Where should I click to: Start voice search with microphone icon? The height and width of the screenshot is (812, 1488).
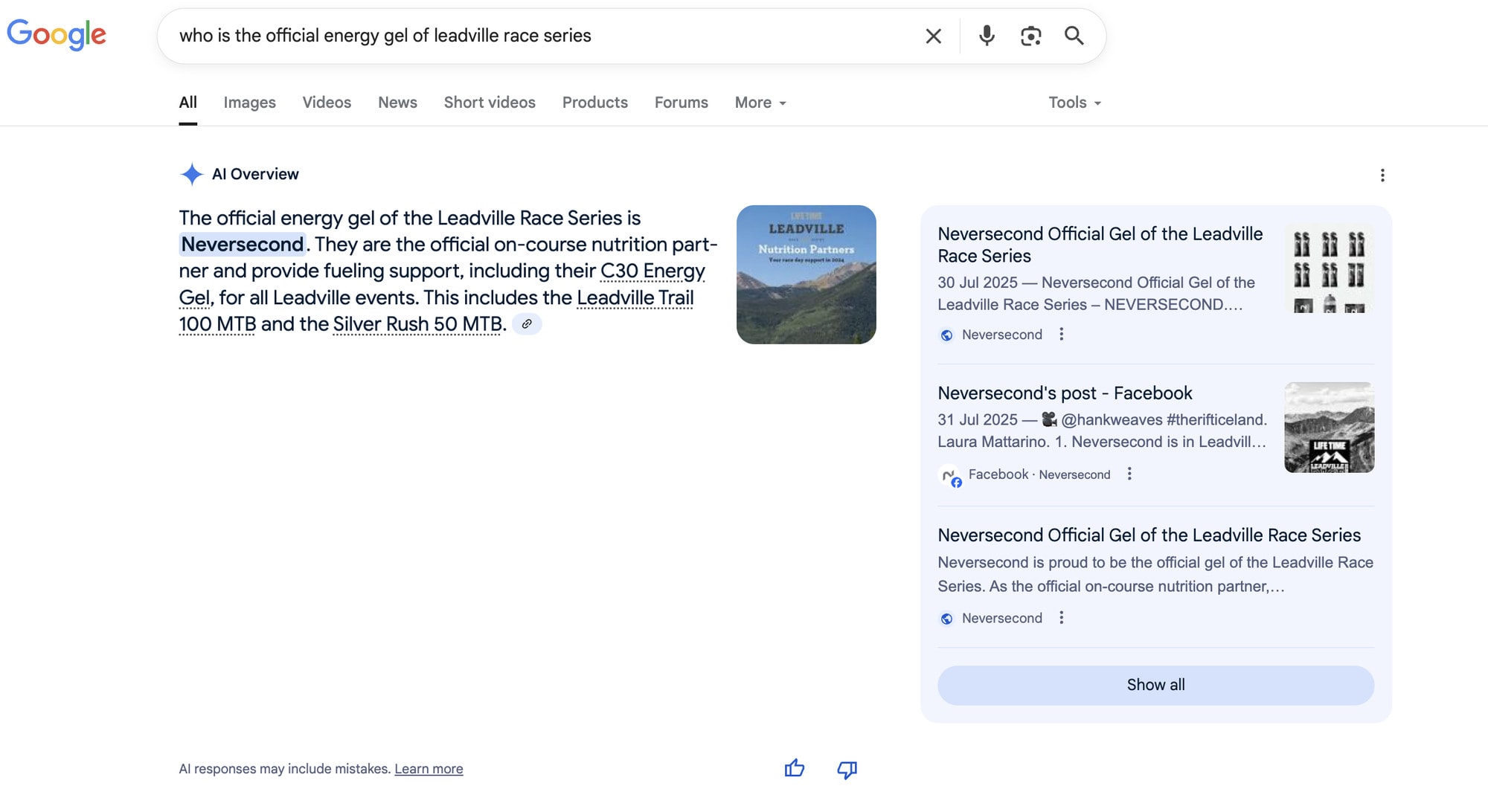pyautogui.click(x=987, y=36)
